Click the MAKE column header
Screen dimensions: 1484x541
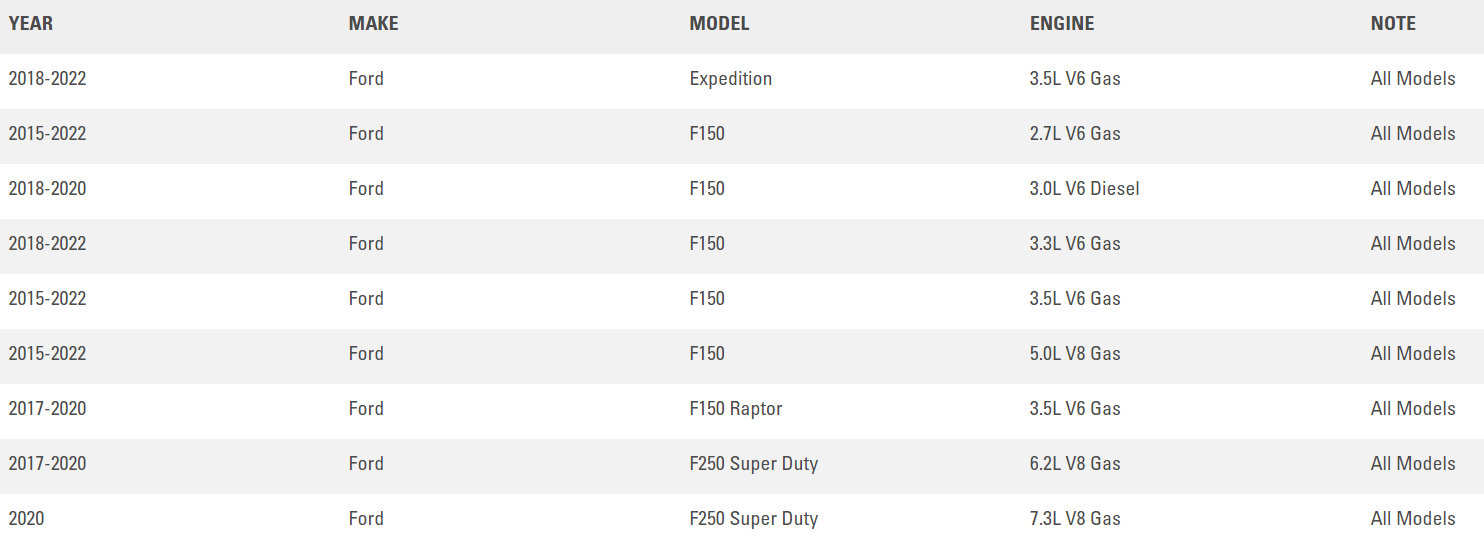point(373,24)
